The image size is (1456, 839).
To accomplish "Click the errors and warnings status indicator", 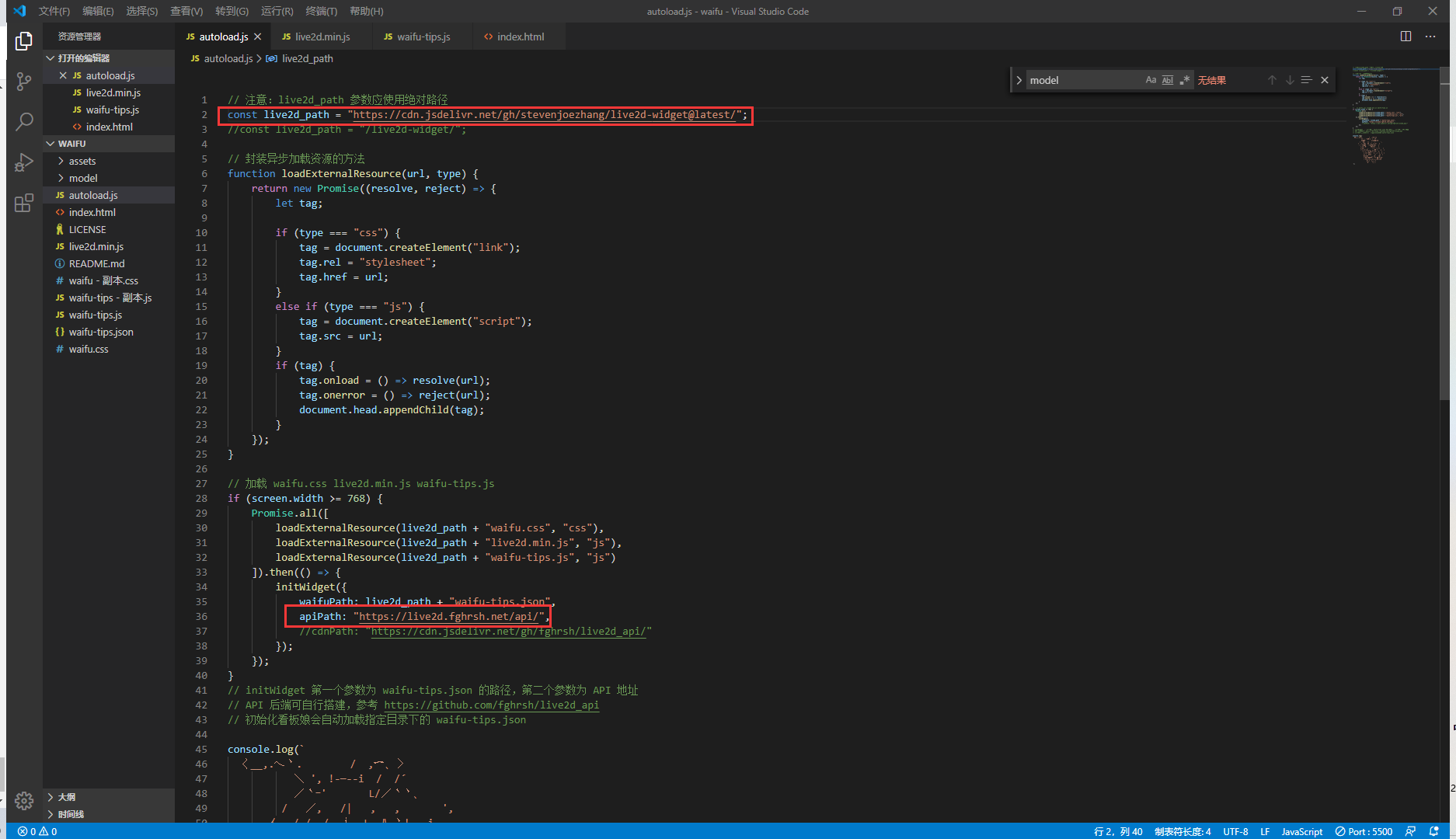I will [x=37, y=831].
